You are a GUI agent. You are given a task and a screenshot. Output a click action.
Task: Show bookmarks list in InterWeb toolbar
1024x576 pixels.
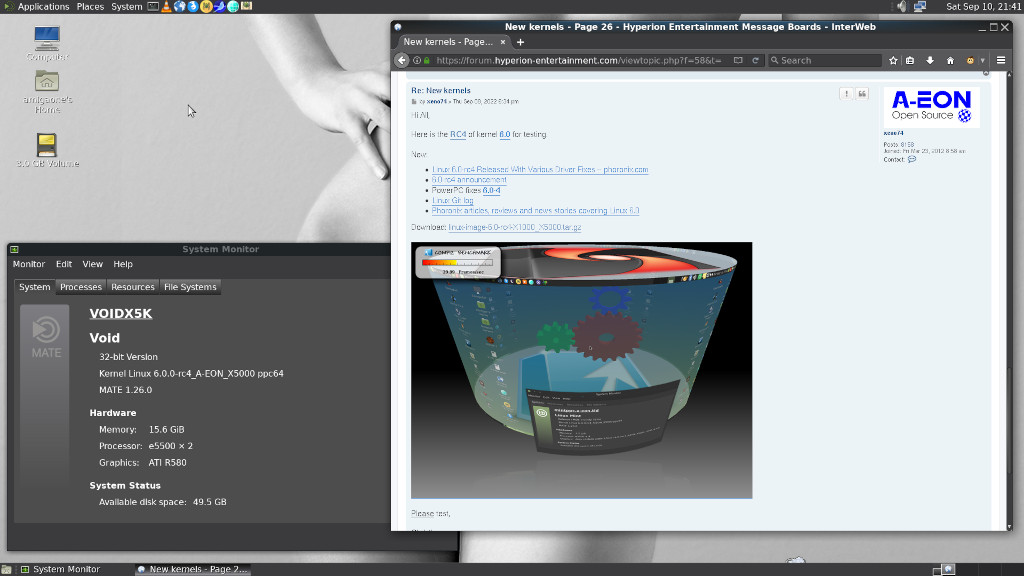(x=910, y=60)
